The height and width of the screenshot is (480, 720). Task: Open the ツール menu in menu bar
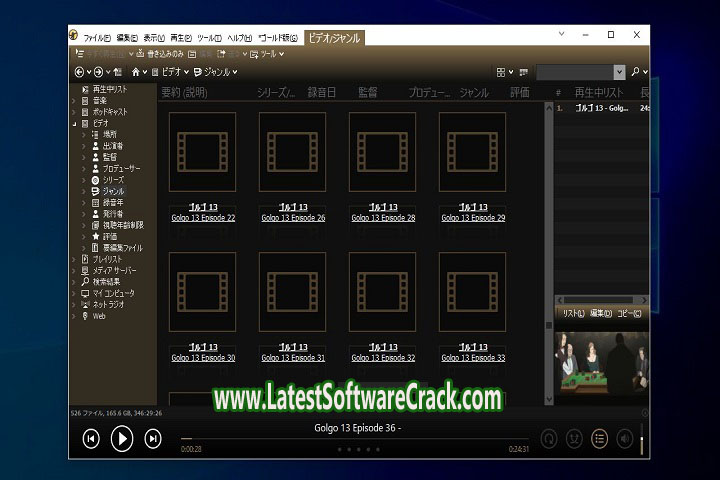click(x=209, y=38)
